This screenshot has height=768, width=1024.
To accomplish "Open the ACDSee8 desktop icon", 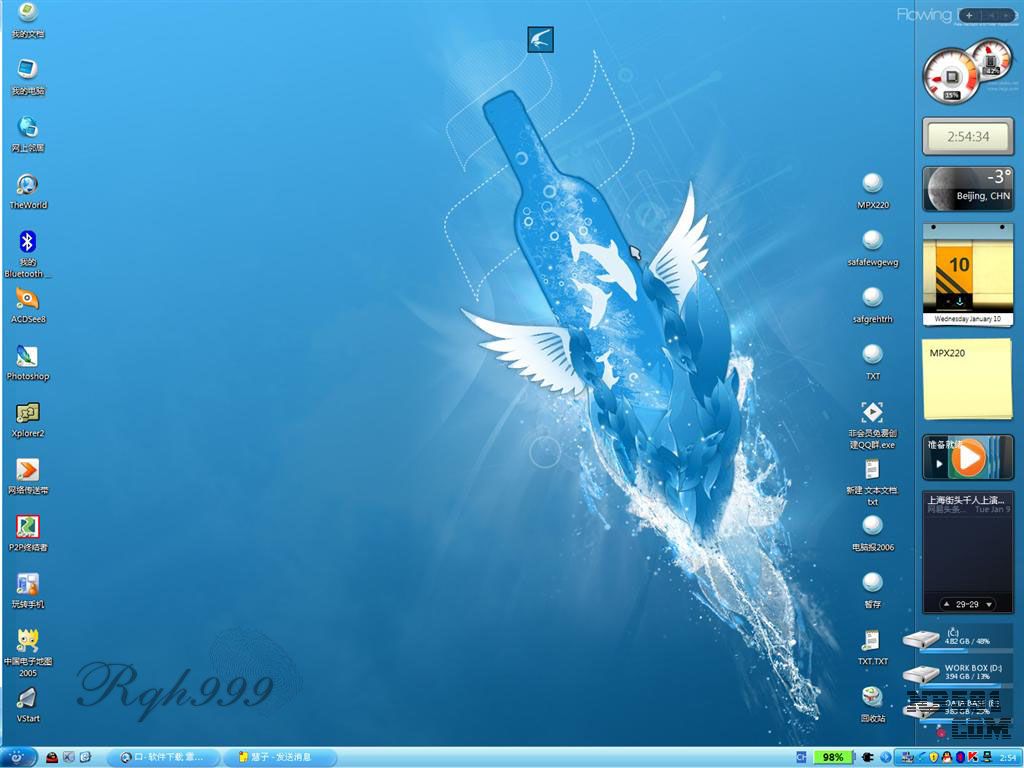I will [x=27, y=300].
